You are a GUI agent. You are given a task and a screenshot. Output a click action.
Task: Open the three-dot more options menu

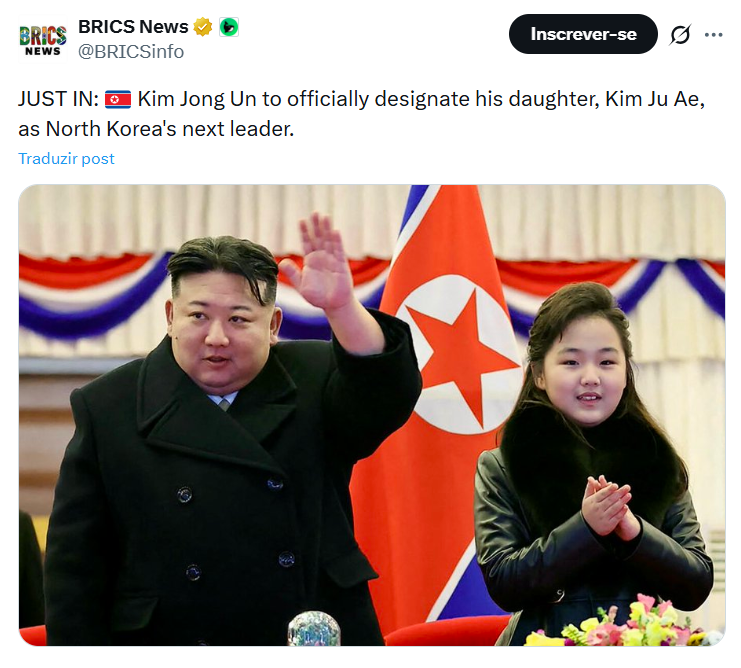pos(714,34)
